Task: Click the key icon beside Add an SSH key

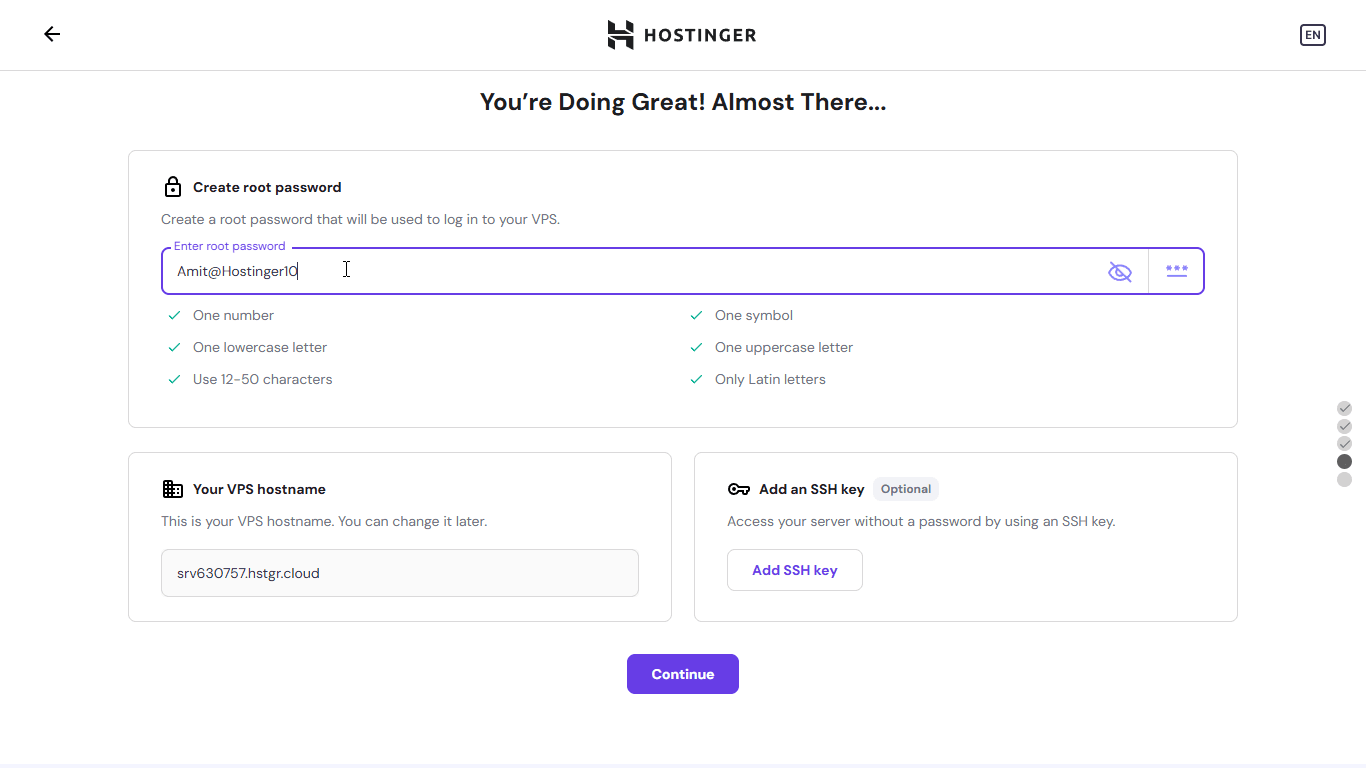Action: click(739, 489)
